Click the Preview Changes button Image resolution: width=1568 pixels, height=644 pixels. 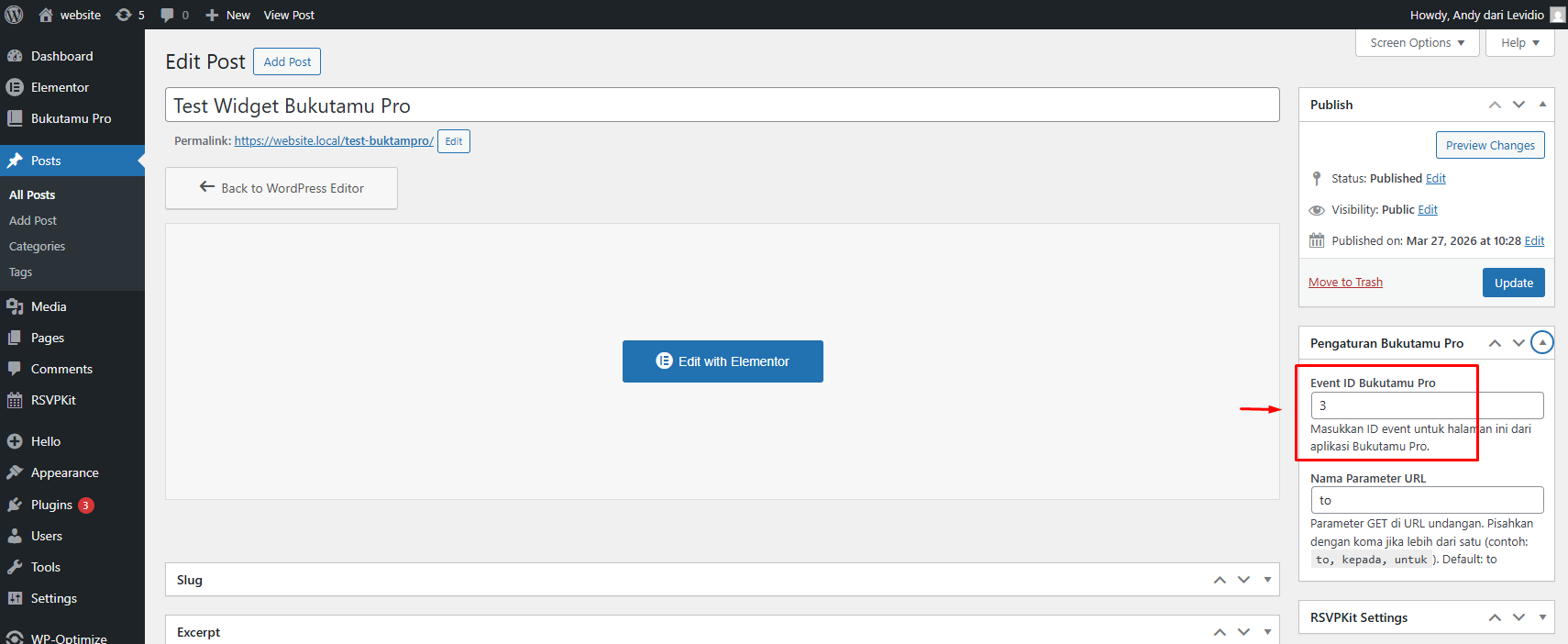pos(1490,145)
